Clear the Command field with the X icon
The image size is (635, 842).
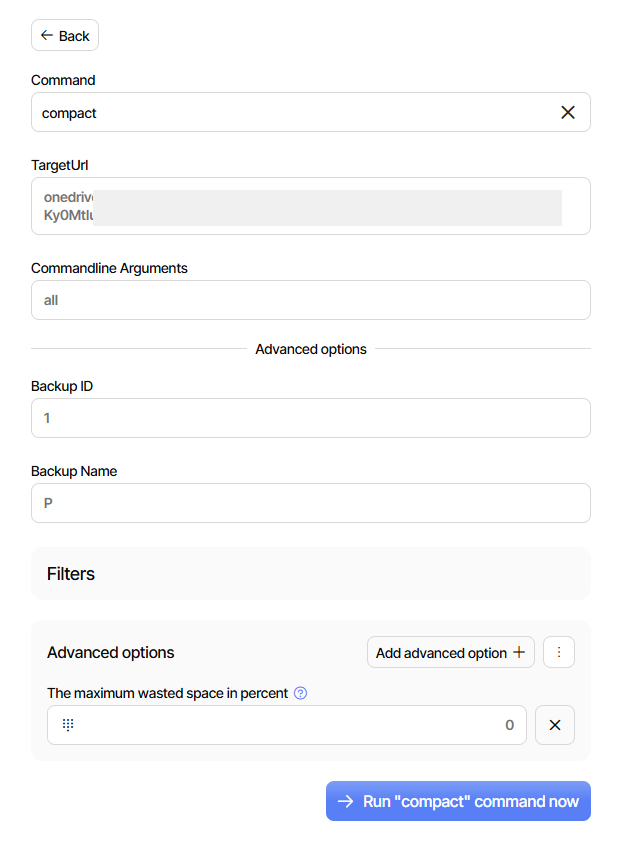568,113
